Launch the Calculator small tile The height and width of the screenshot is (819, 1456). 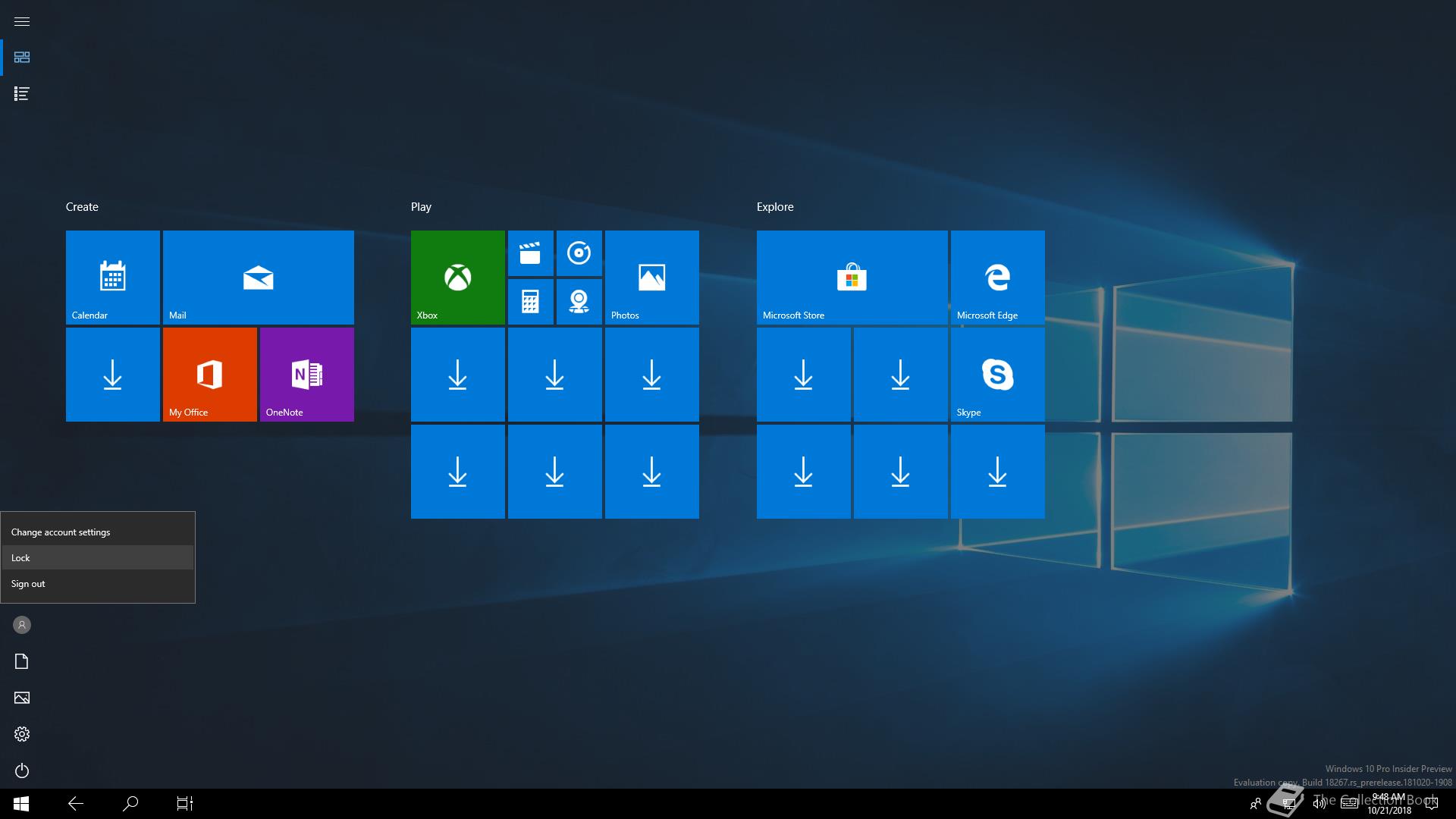point(531,302)
